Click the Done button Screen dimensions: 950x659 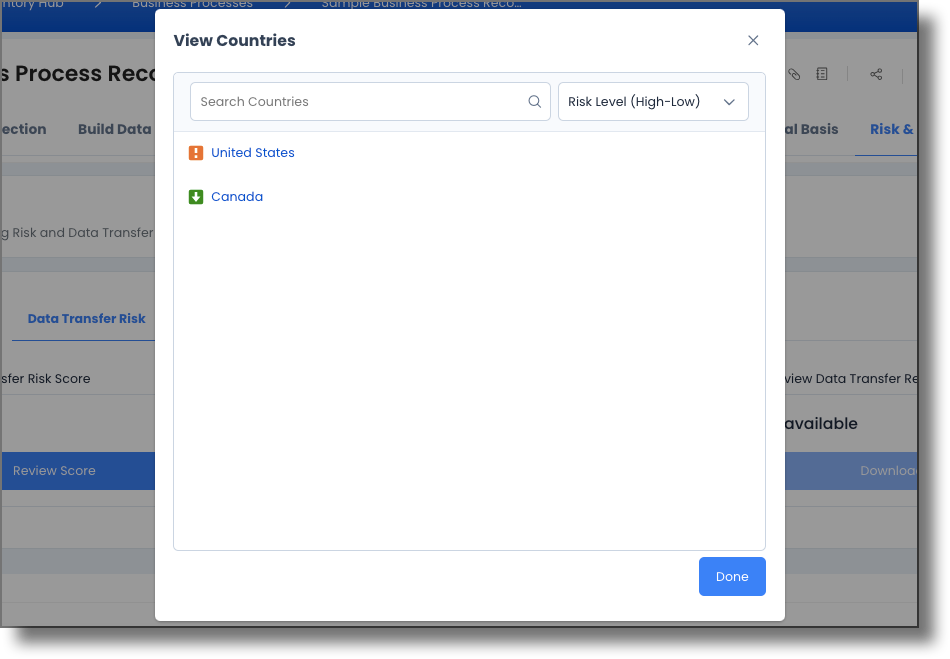click(x=732, y=576)
